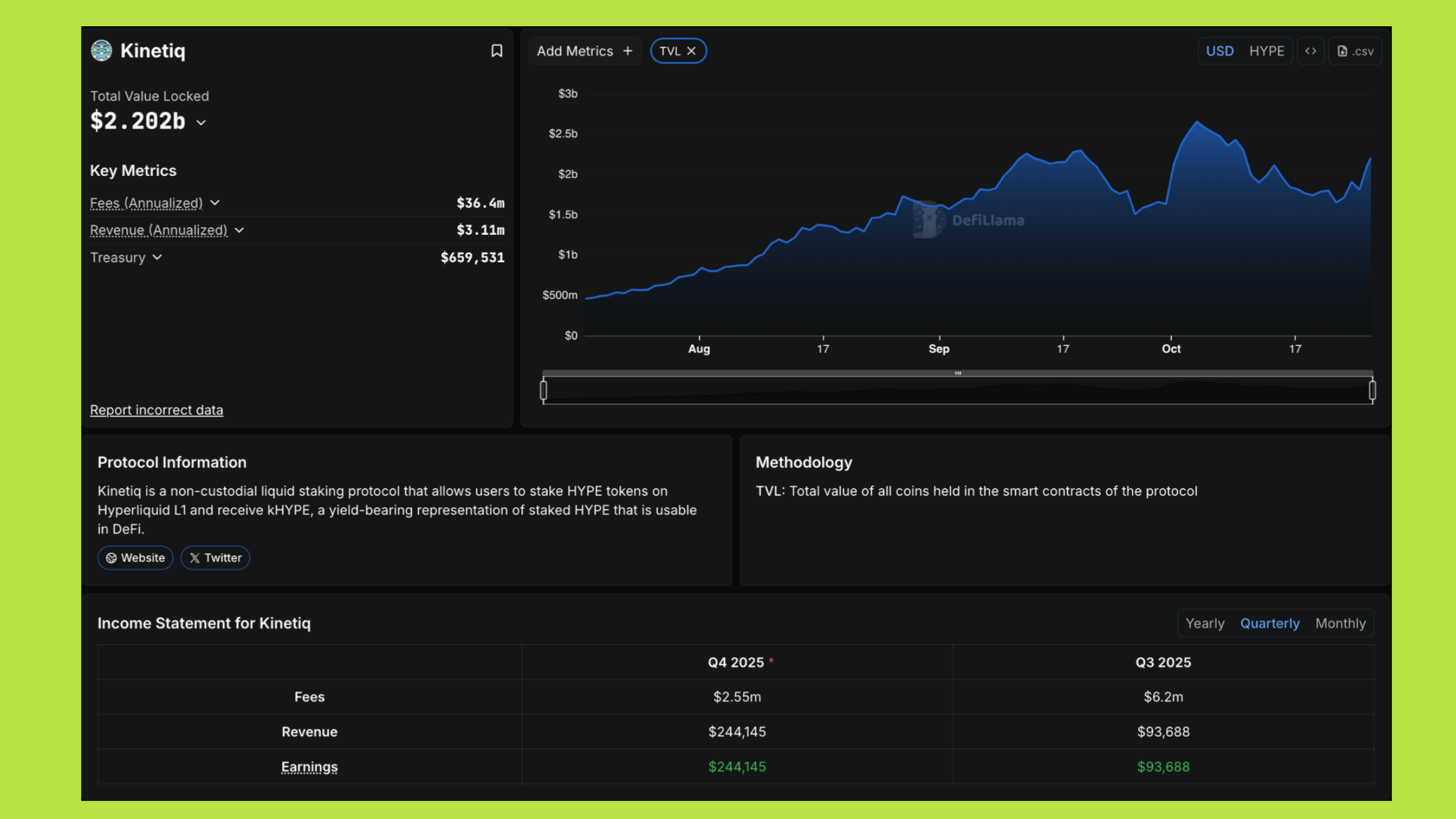Click the Kinetiq logo icon
Screen dimensions: 1456x819
101,51
